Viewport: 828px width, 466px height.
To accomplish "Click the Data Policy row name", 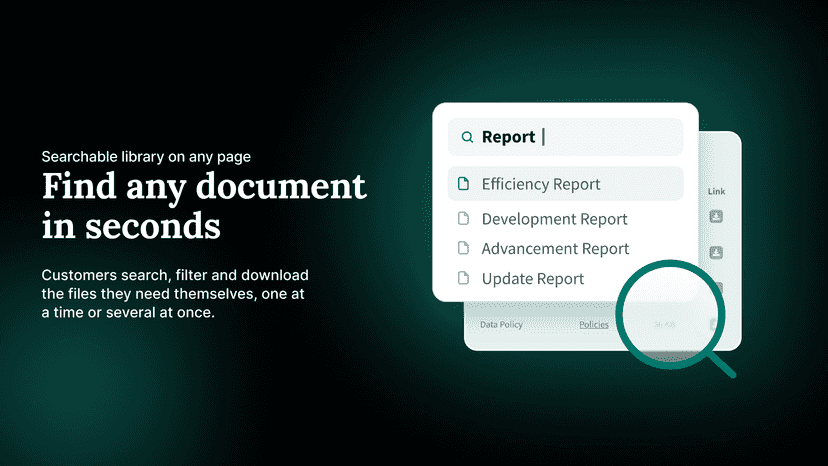I will (x=501, y=324).
